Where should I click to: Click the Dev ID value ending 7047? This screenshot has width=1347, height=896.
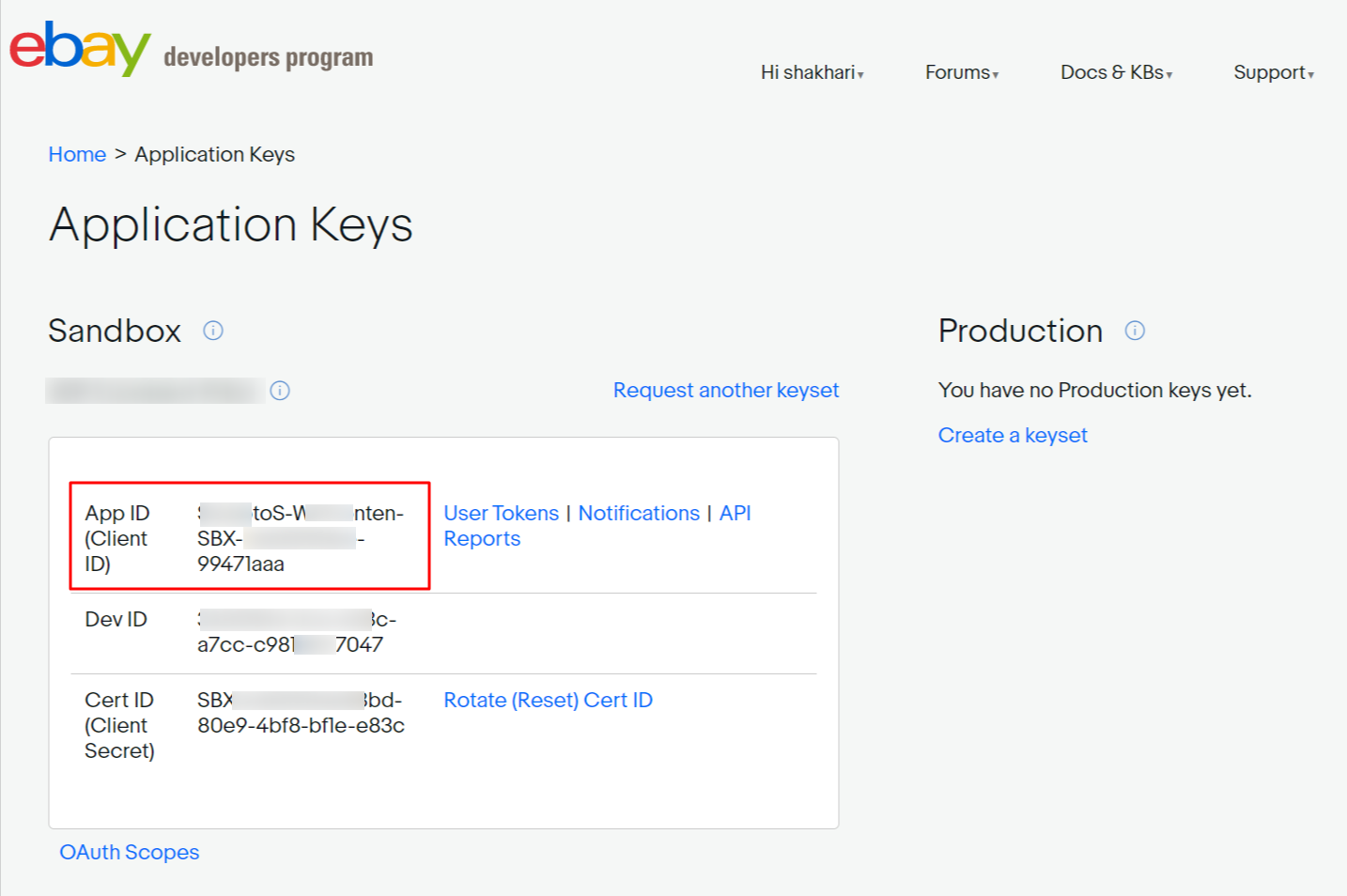tap(297, 632)
